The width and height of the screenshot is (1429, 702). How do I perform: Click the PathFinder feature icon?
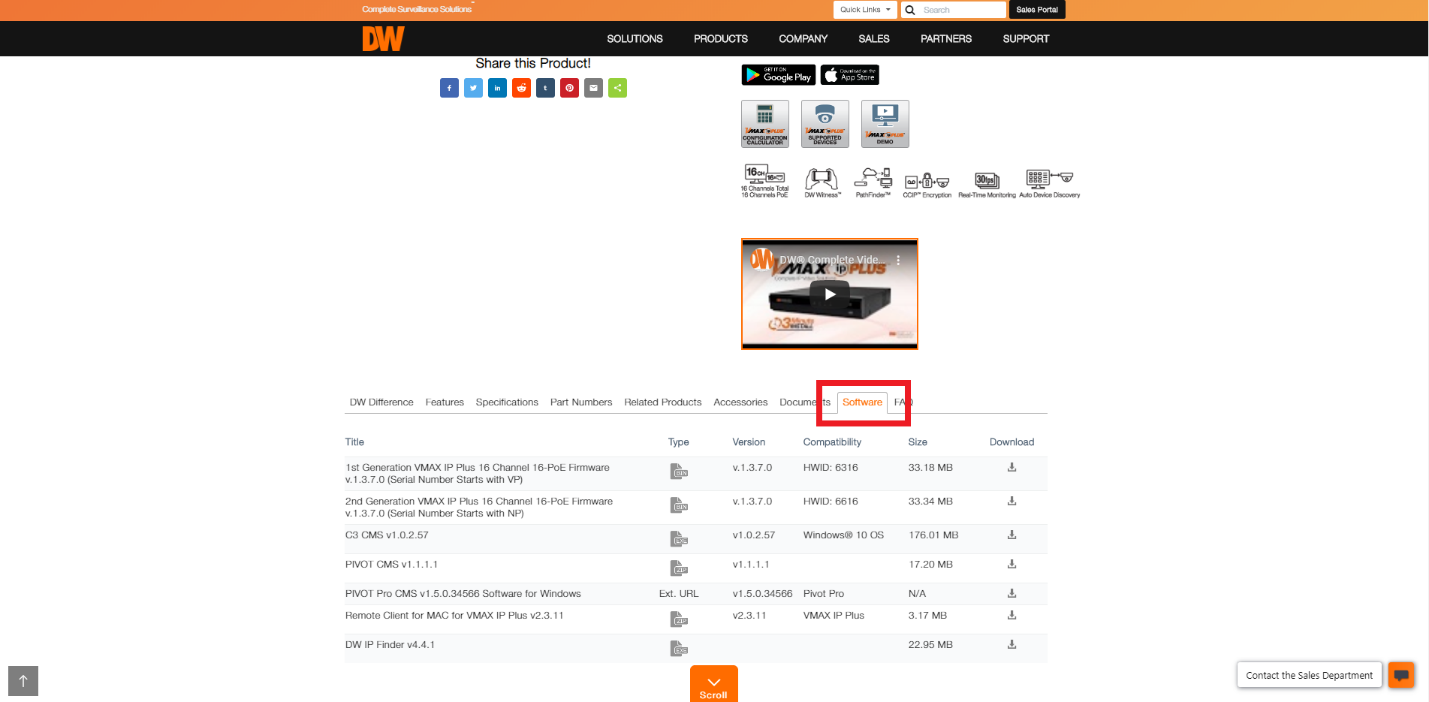coord(873,181)
